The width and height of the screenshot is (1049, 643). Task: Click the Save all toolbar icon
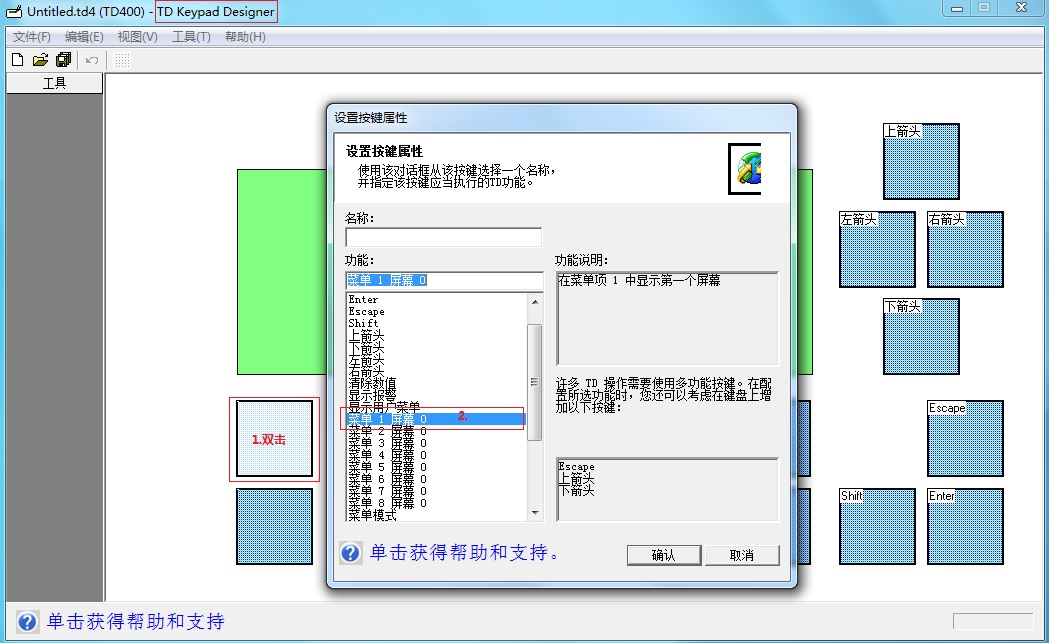pyautogui.click(x=64, y=60)
